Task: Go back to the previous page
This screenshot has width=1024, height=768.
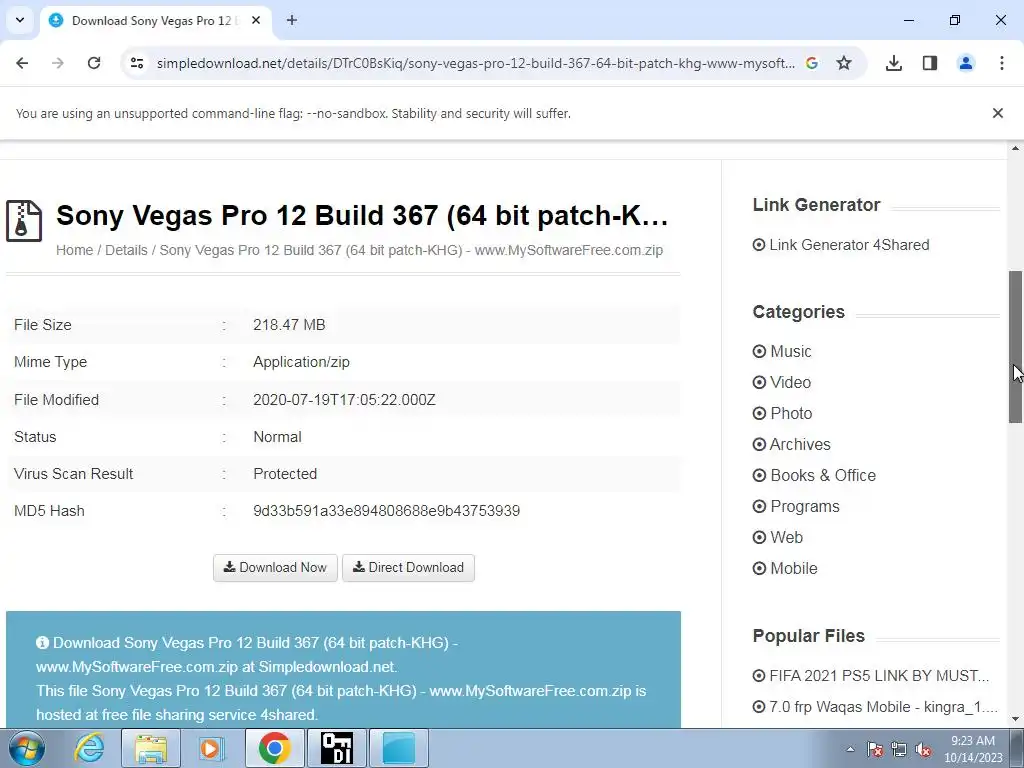Action: [22, 63]
